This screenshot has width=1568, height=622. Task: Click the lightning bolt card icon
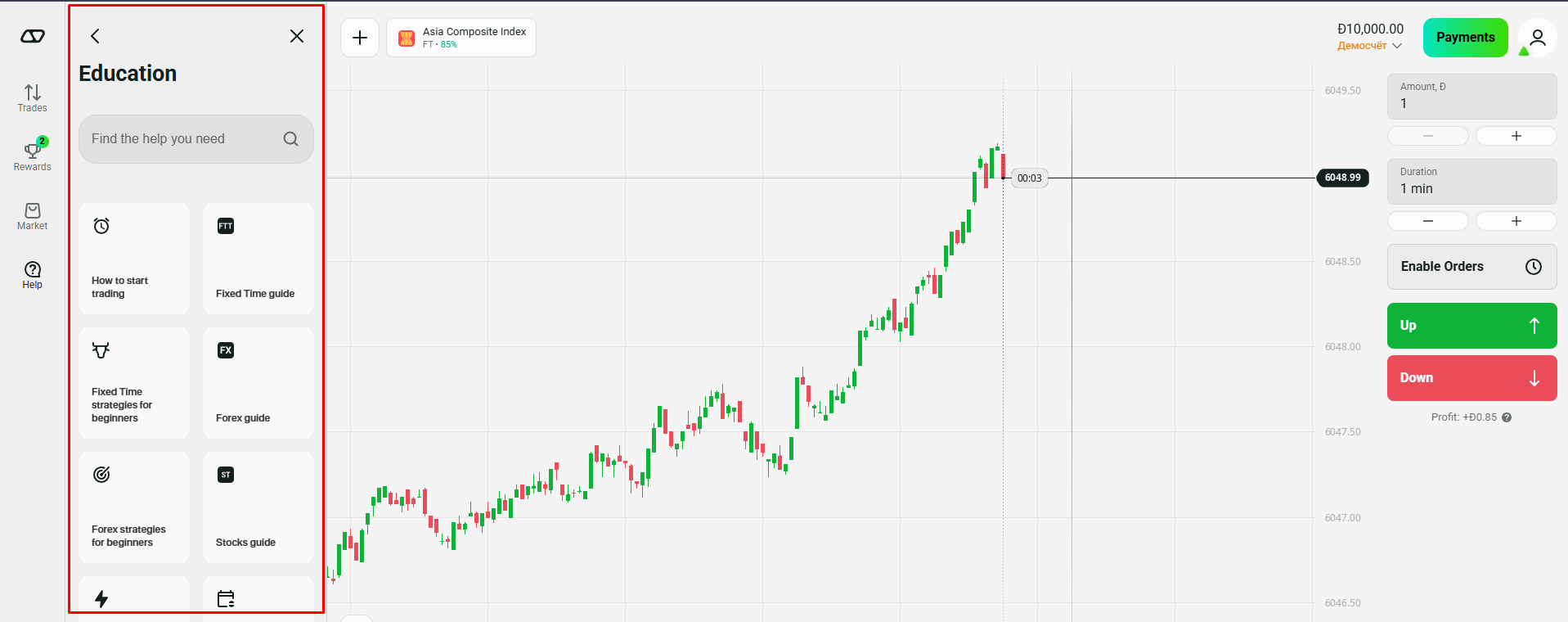(101, 599)
